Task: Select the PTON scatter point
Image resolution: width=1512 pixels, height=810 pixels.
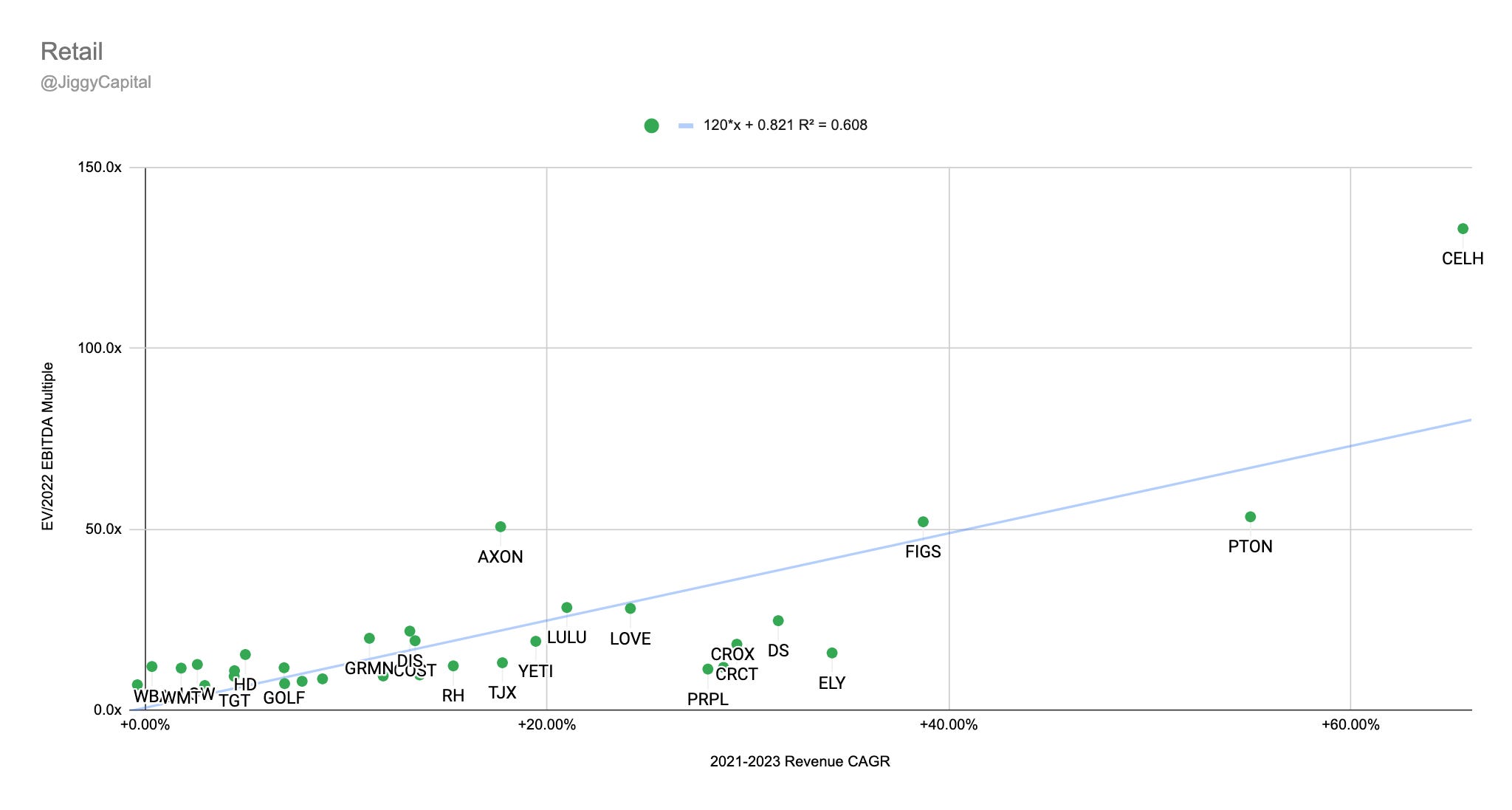Action: pyautogui.click(x=1250, y=517)
